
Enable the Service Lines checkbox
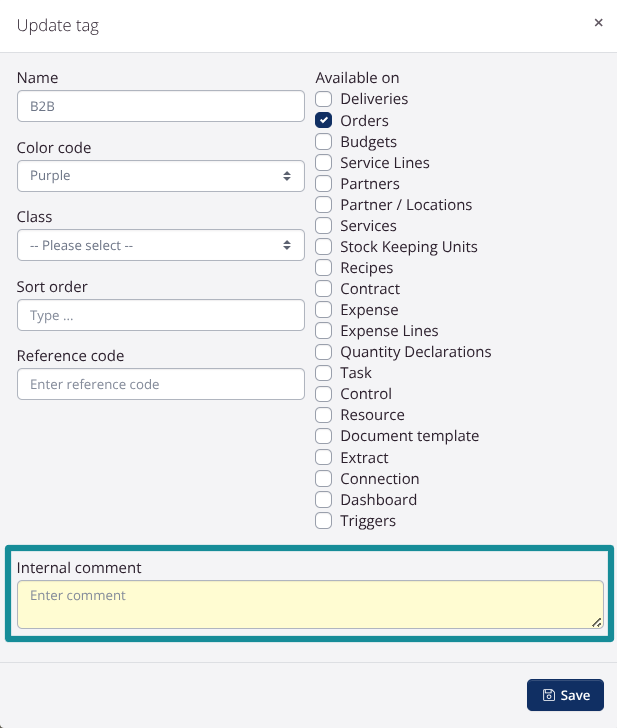(x=324, y=162)
